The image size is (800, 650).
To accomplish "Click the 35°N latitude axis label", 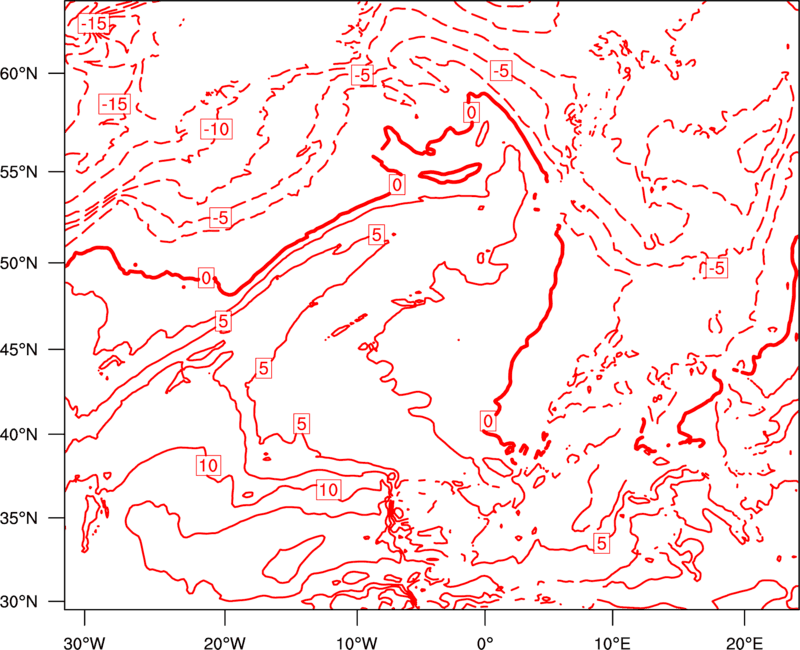I will [19, 518].
